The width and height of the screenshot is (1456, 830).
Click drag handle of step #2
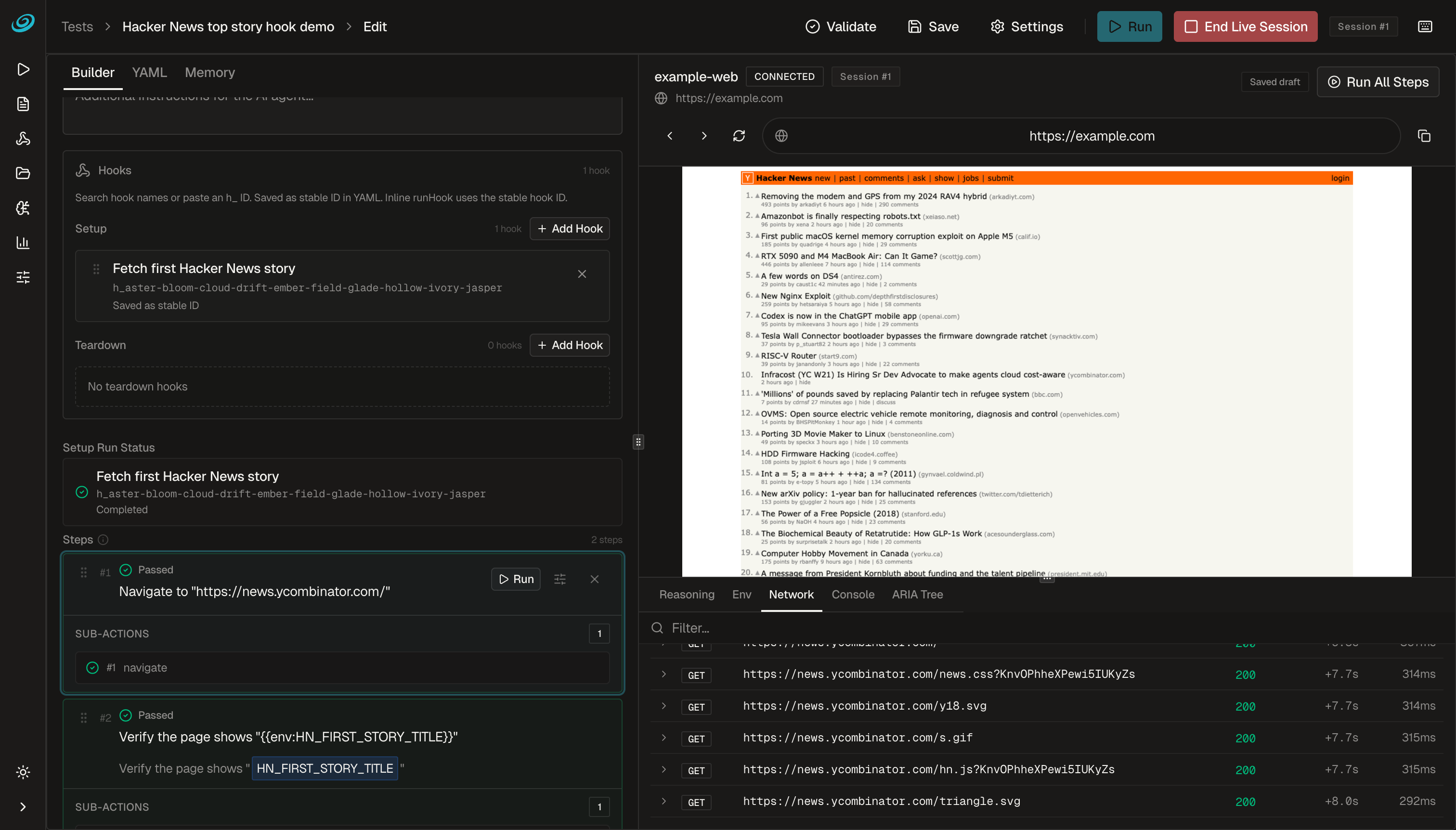[84, 718]
